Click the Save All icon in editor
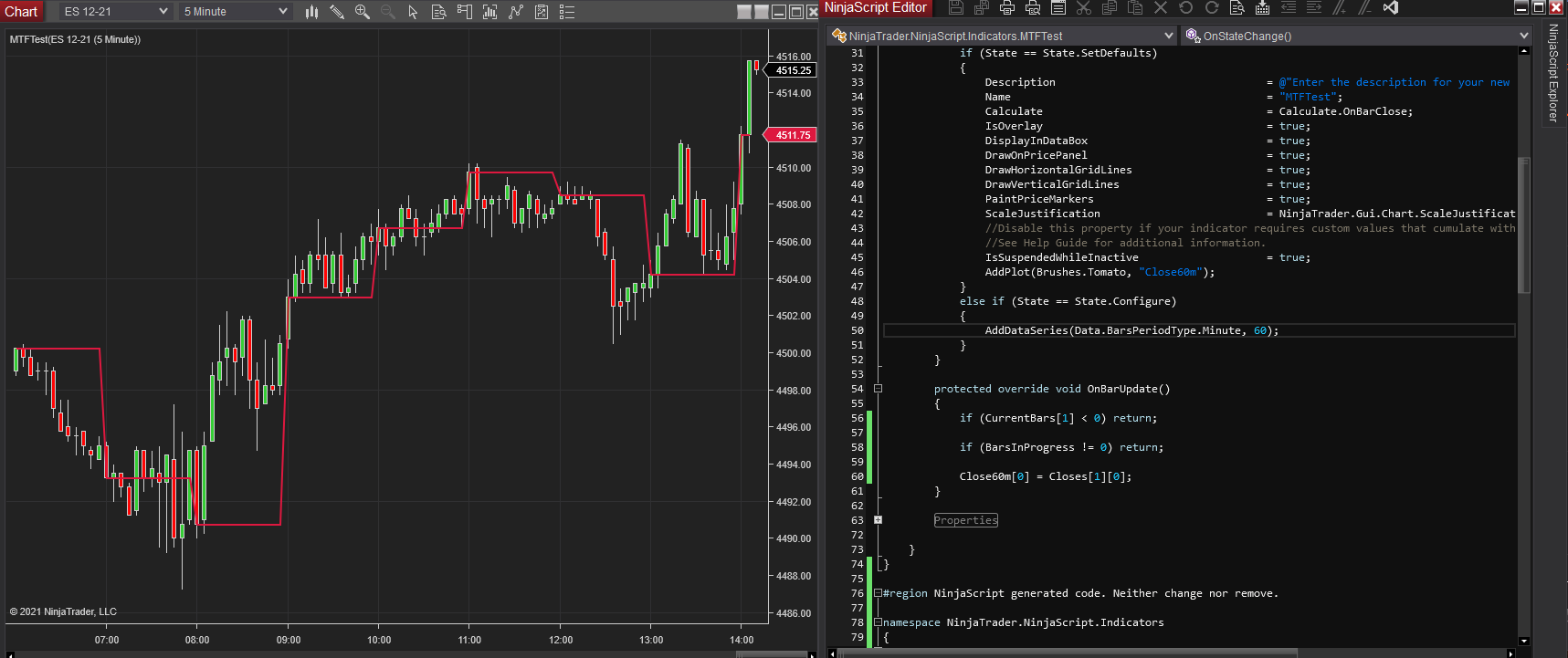1568x658 pixels. [982, 7]
